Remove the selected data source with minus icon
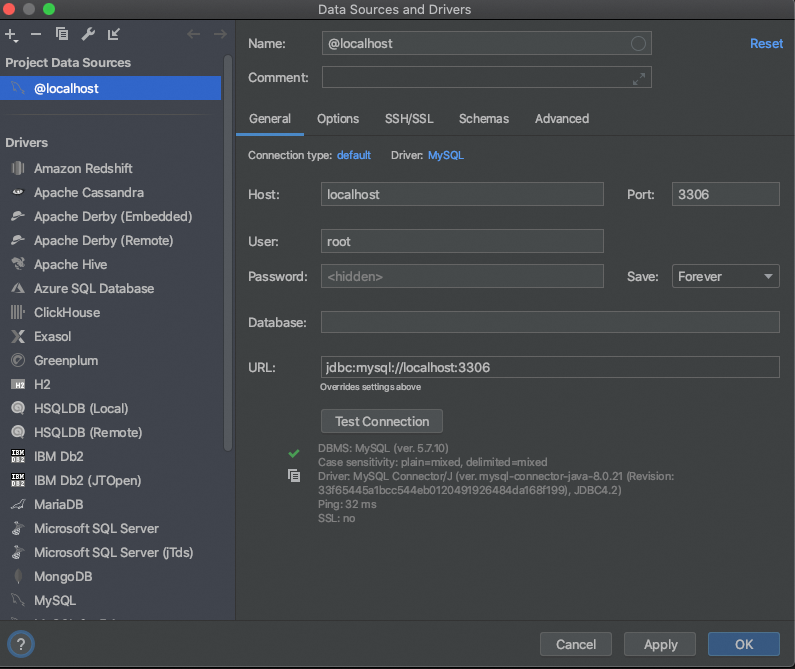The image size is (795, 669). (35, 34)
